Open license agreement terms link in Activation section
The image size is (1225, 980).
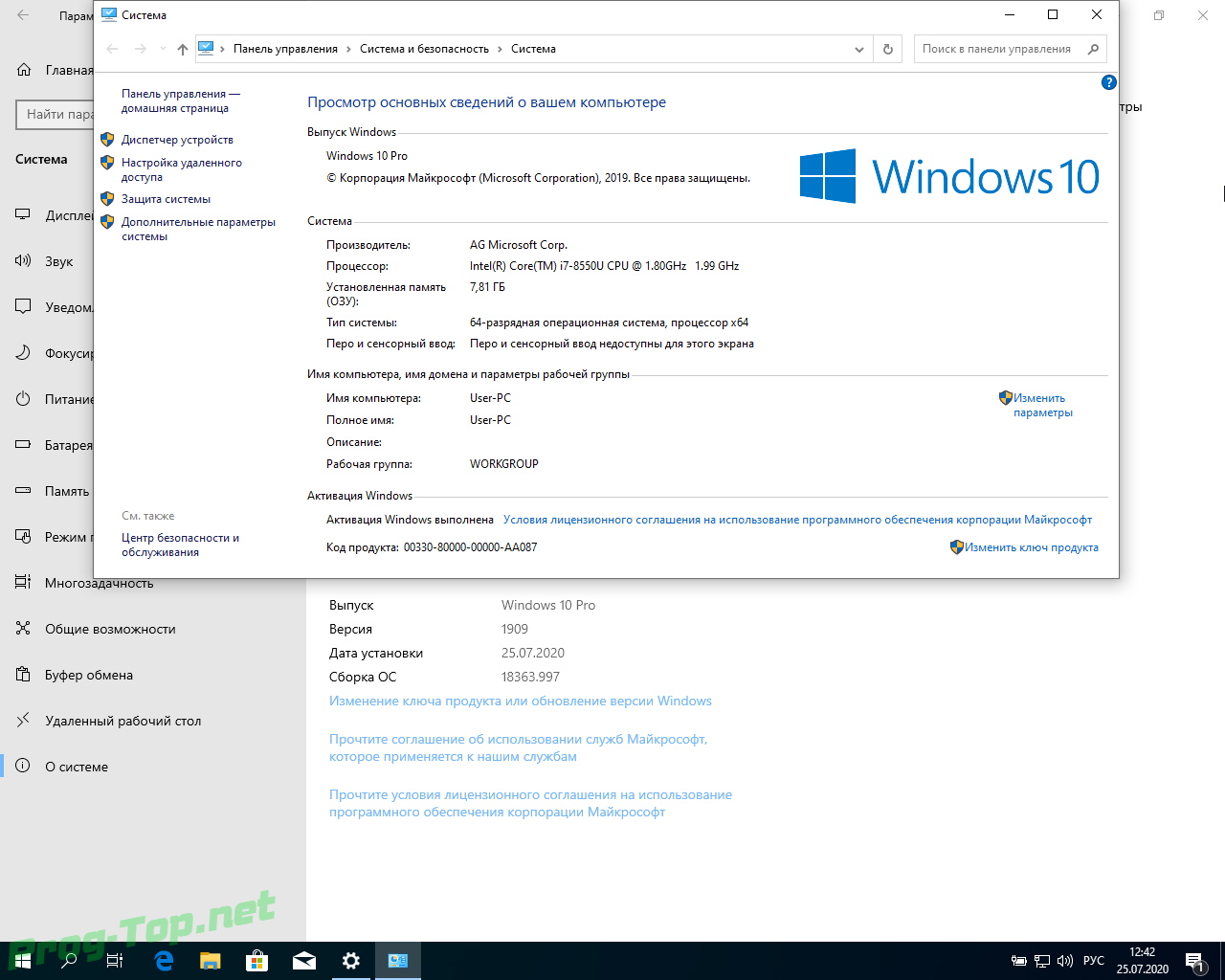click(x=797, y=520)
